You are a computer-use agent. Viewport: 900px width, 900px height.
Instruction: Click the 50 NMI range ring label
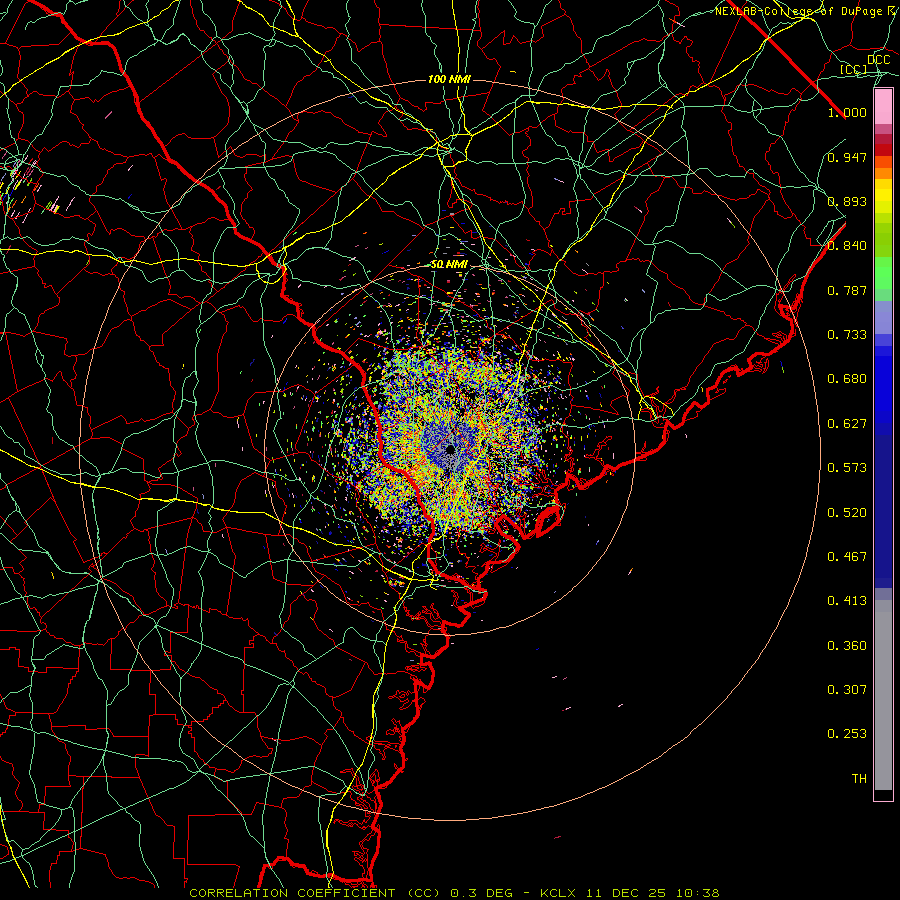449,265
